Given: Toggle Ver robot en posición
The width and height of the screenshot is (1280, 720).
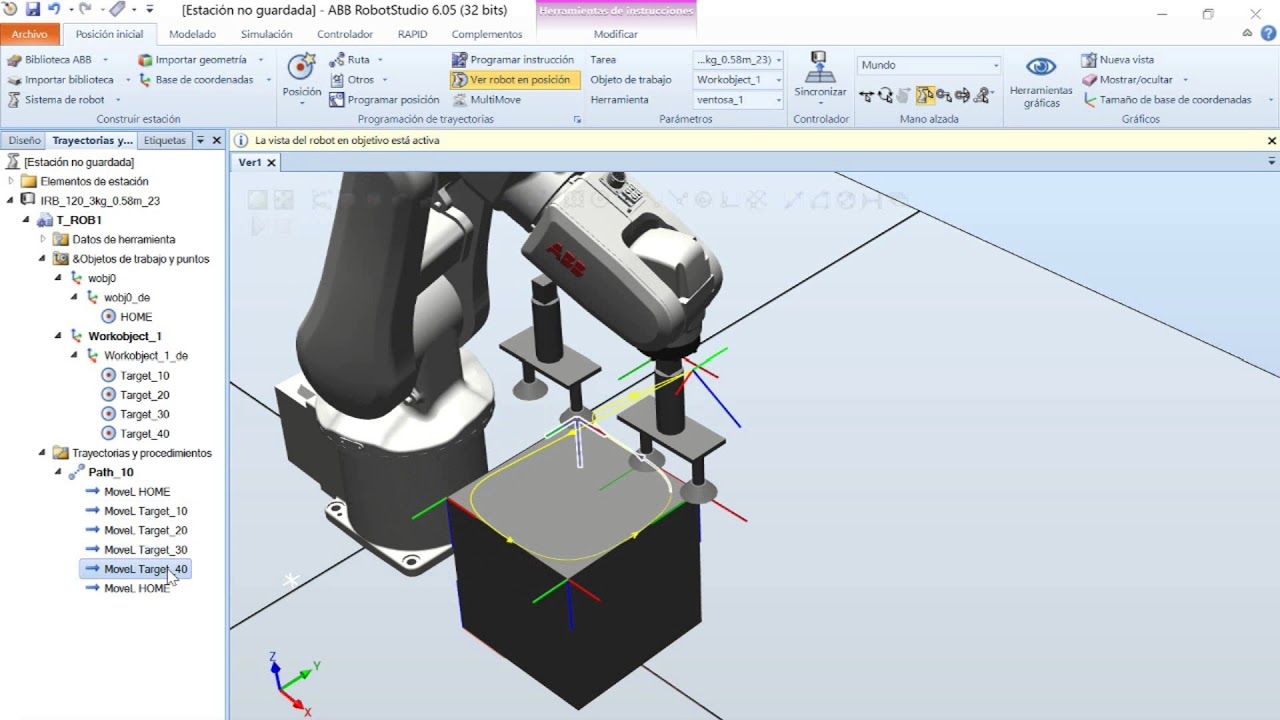Looking at the screenshot, I should (x=514, y=80).
